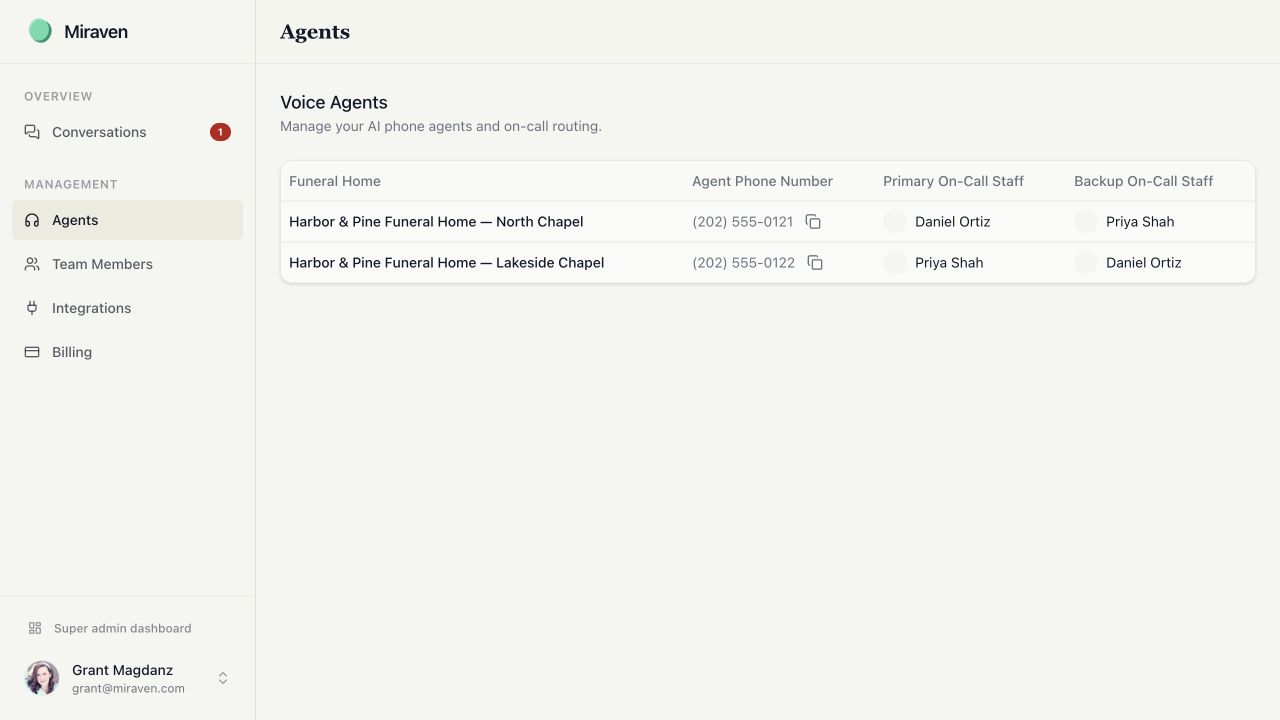This screenshot has height=720, width=1280.
Task: Click the Billing credit card icon
Action: pos(32,352)
